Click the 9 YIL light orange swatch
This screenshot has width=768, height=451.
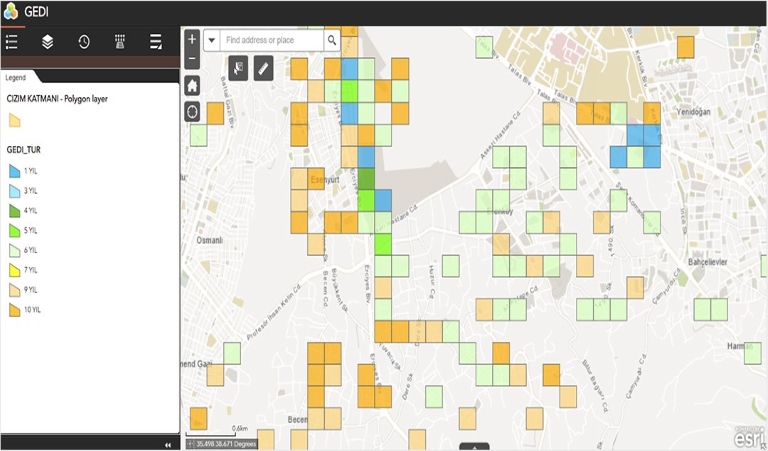click(15, 289)
